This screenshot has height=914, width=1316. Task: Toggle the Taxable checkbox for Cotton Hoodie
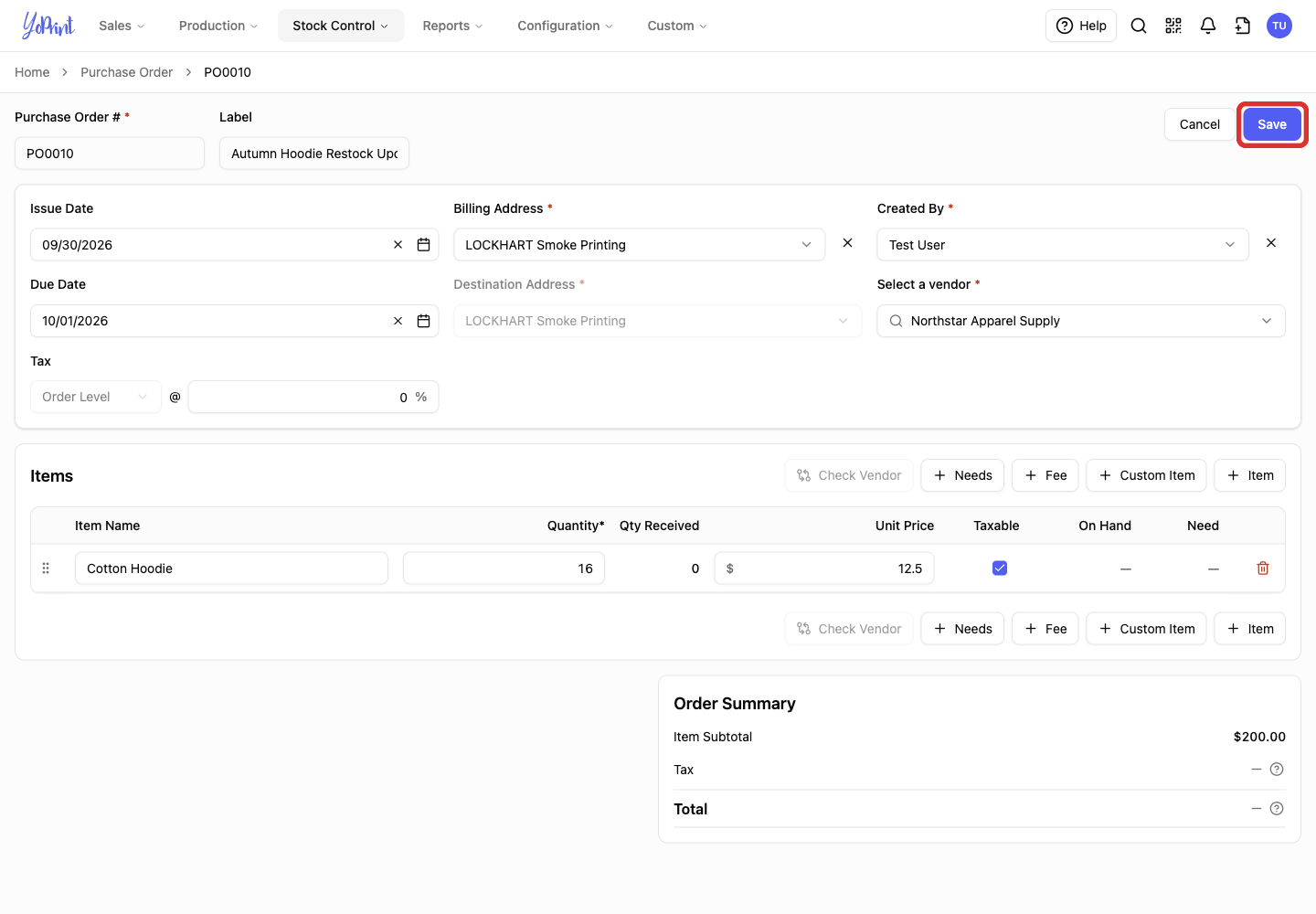[1000, 569]
